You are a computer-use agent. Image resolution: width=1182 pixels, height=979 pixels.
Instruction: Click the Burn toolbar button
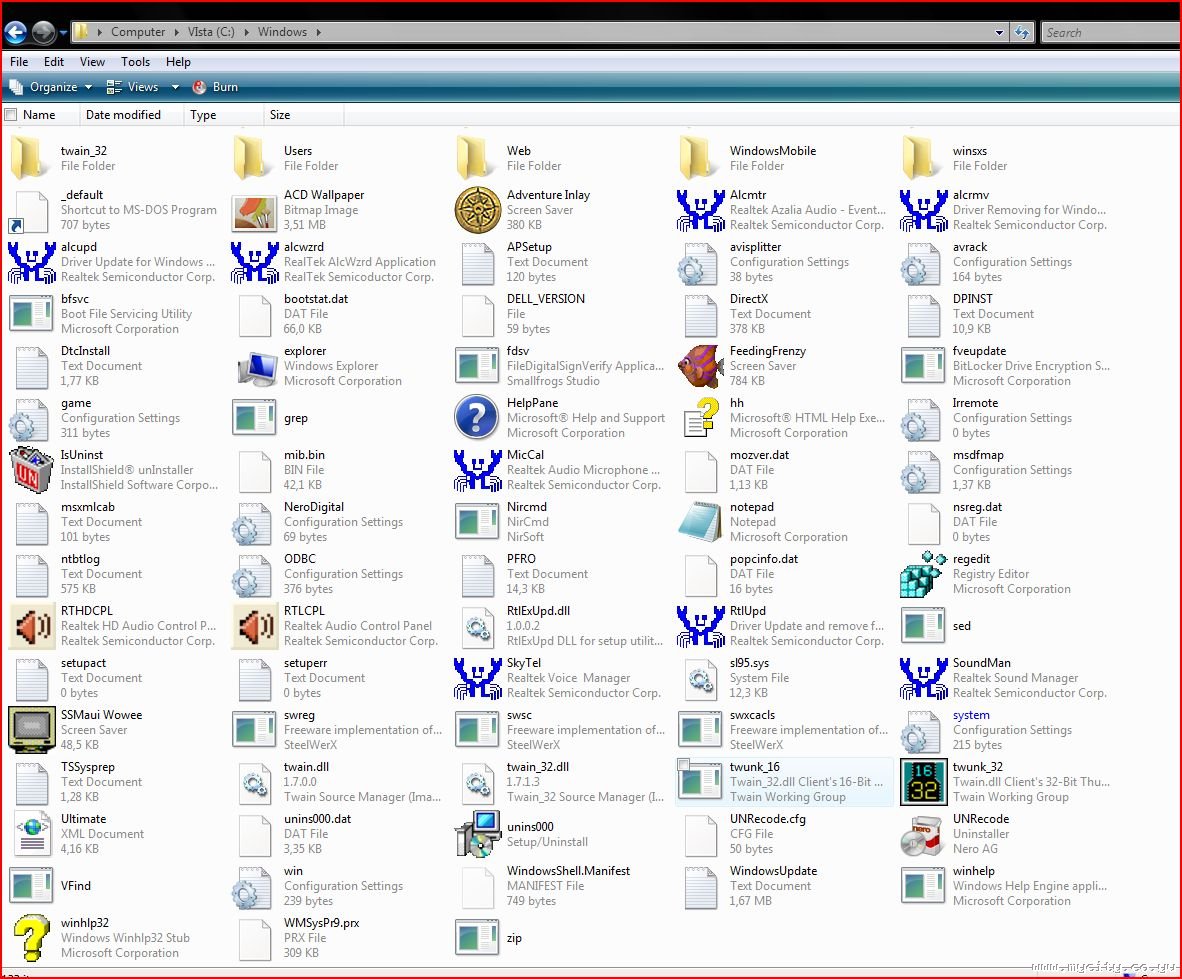[x=216, y=87]
